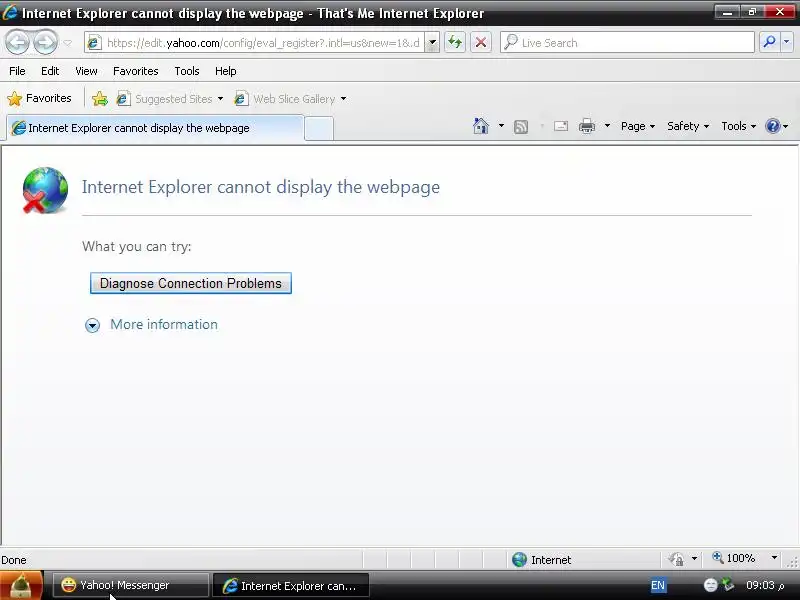Click the globe with red X error icon
The width and height of the screenshot is (800, 600).
[x=45, y=190]
